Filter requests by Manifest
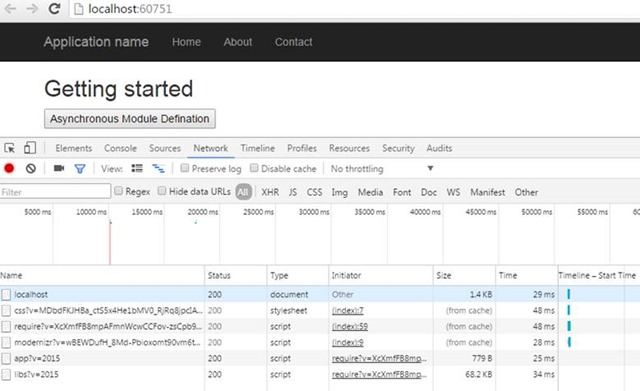This screenshot has width=640, height=391. coord(488,192)
